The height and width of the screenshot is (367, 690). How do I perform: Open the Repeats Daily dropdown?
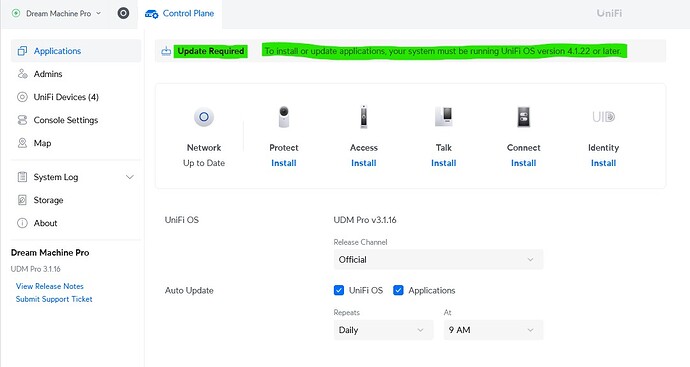383,330
